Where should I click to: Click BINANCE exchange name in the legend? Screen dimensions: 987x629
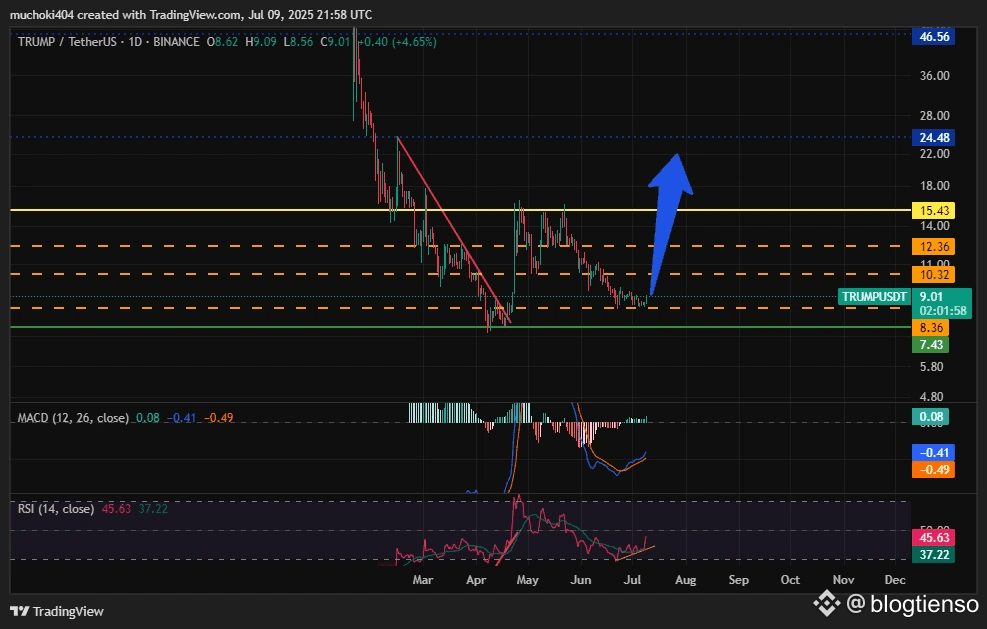click(x=176, y=42)
